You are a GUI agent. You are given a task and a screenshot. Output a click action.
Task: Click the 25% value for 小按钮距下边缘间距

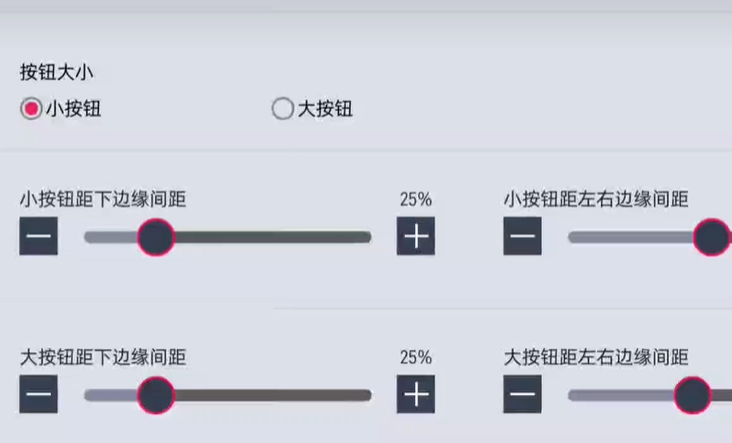click(x=416, y=199)
